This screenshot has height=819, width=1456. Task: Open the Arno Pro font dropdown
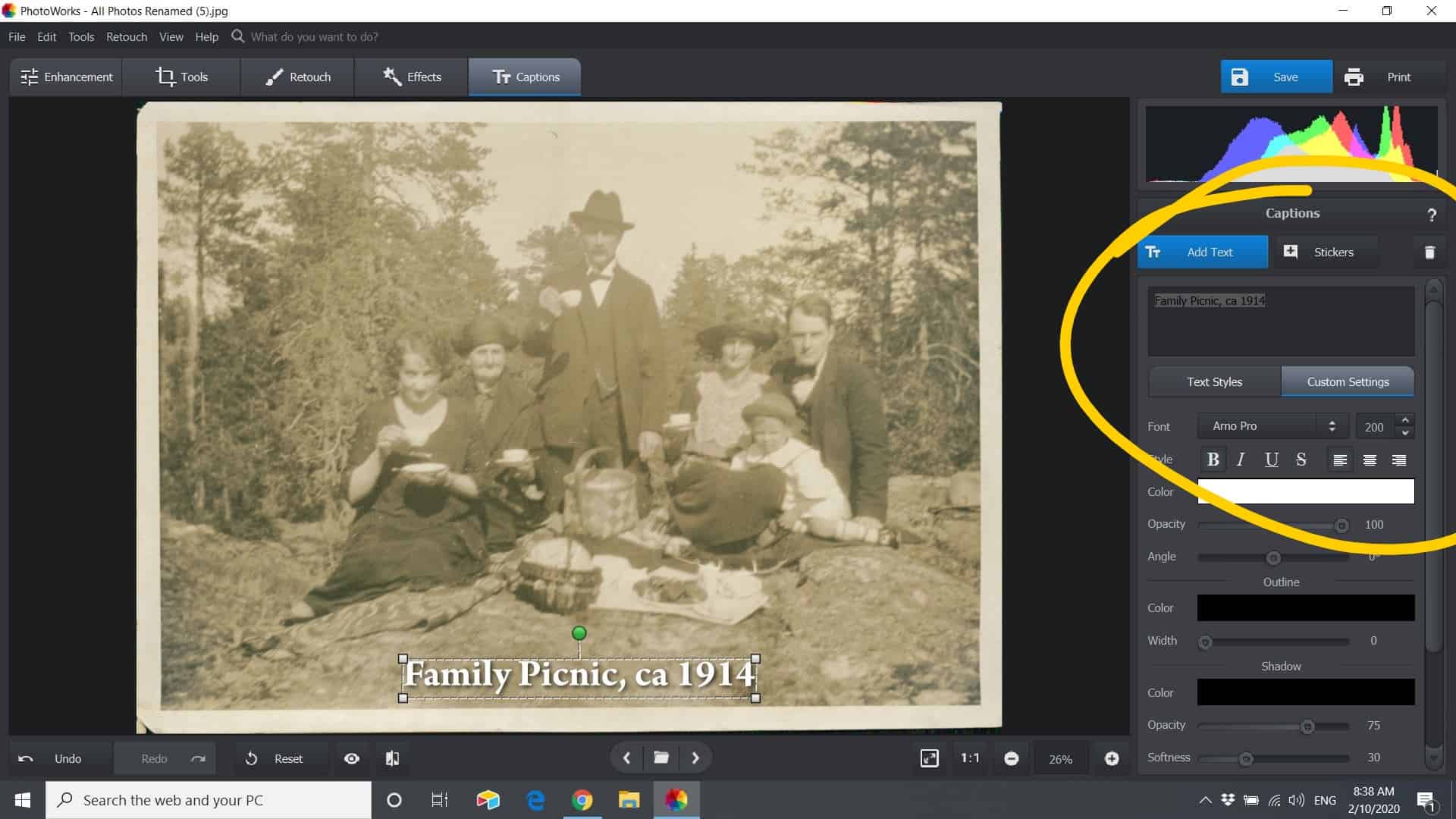coord(1272,425)
